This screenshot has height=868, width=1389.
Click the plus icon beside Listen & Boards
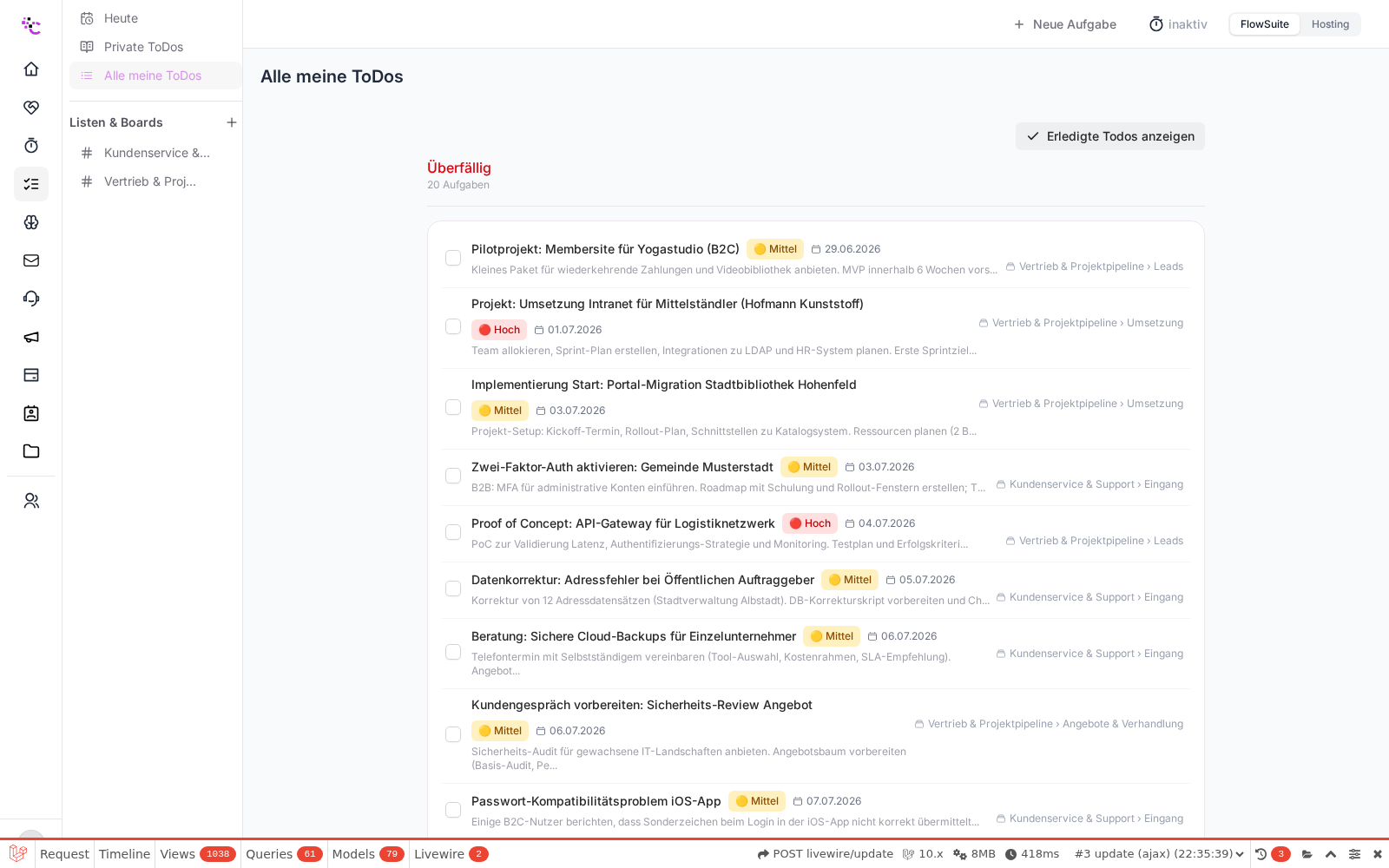232,122
